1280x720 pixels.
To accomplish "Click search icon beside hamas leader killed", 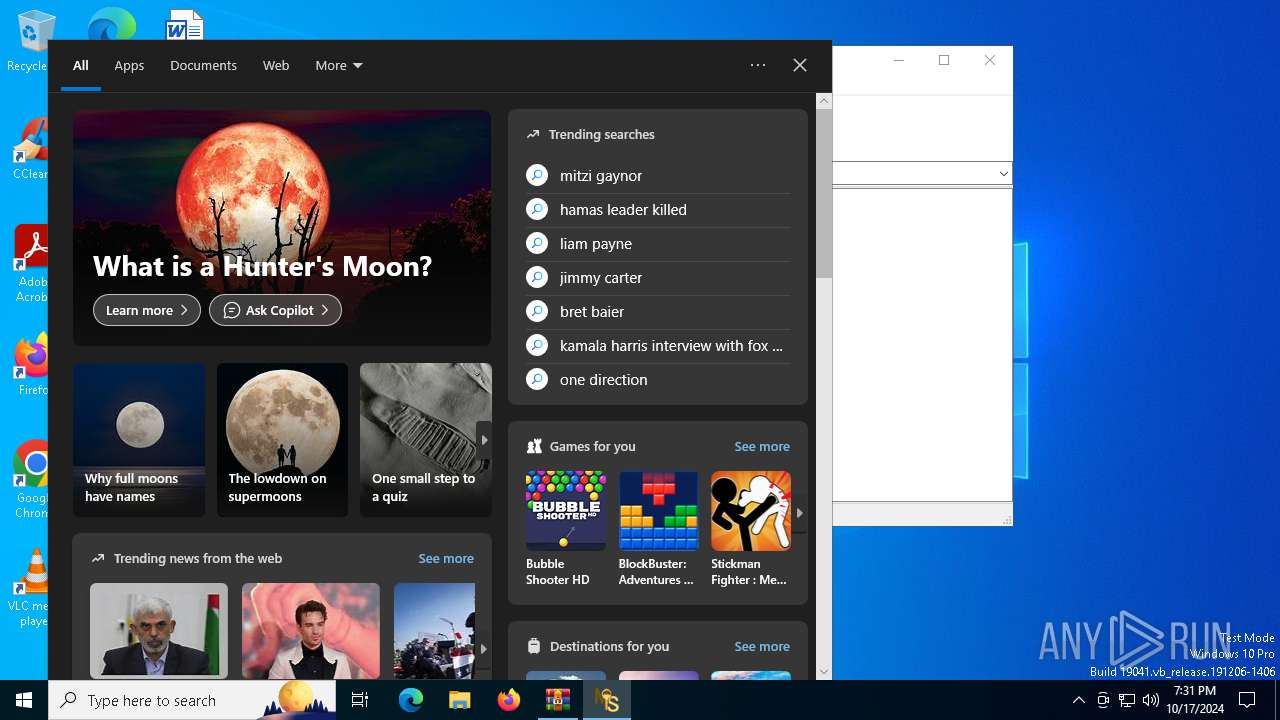I will point(537,210).
